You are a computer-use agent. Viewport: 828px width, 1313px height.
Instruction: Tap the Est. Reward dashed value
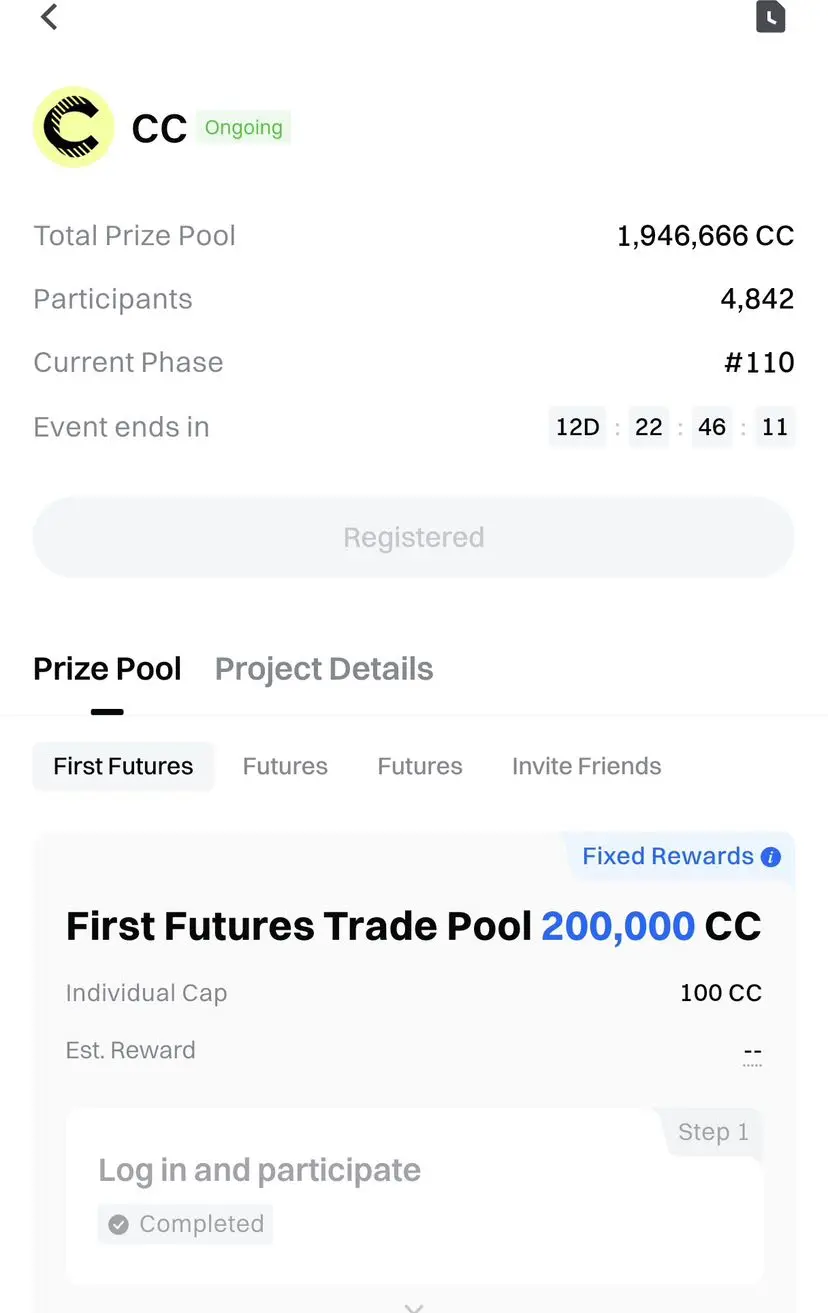[x=753, y=1053]
